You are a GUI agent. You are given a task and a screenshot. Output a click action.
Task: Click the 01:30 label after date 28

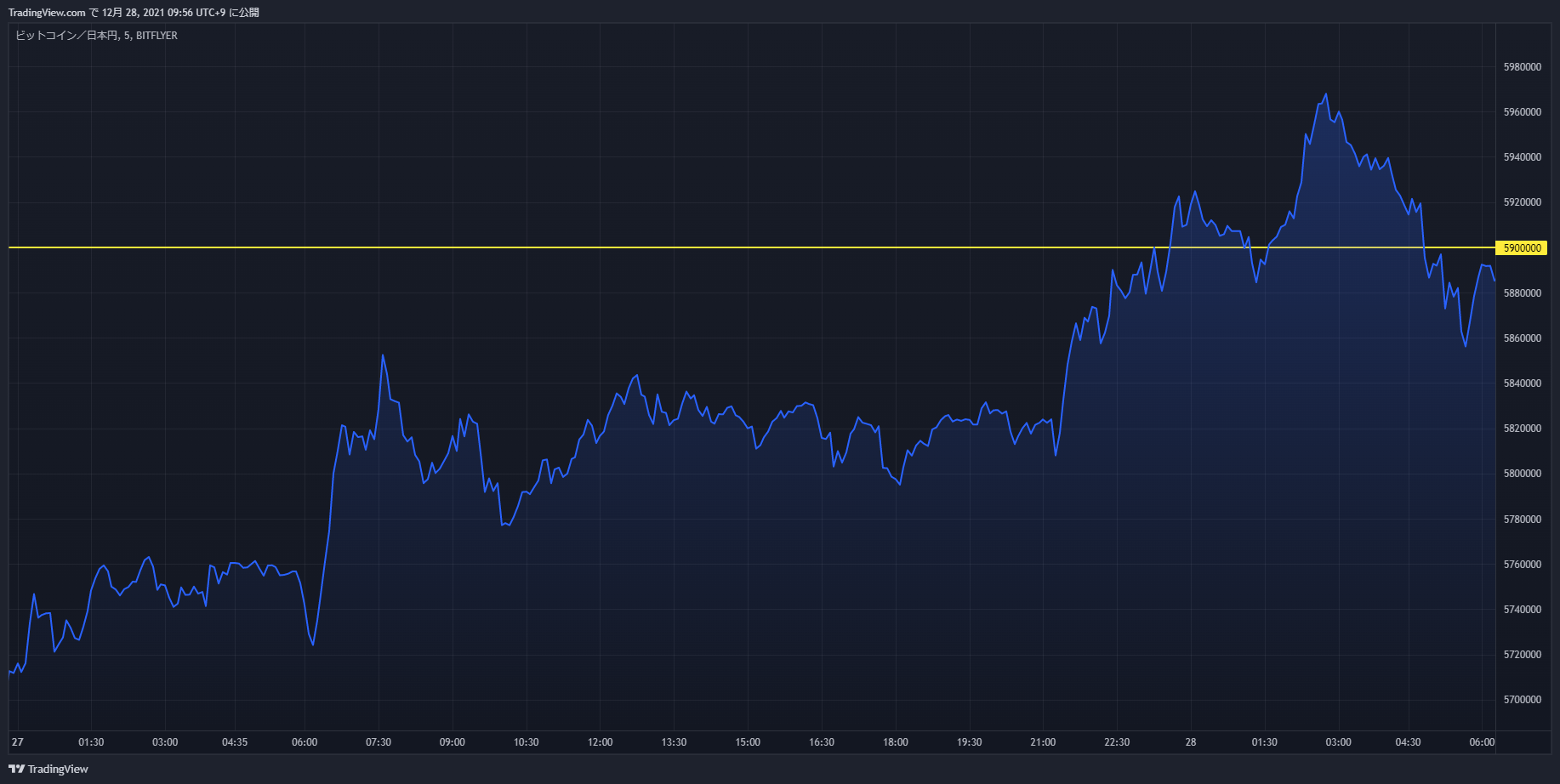click(1265, 742)
